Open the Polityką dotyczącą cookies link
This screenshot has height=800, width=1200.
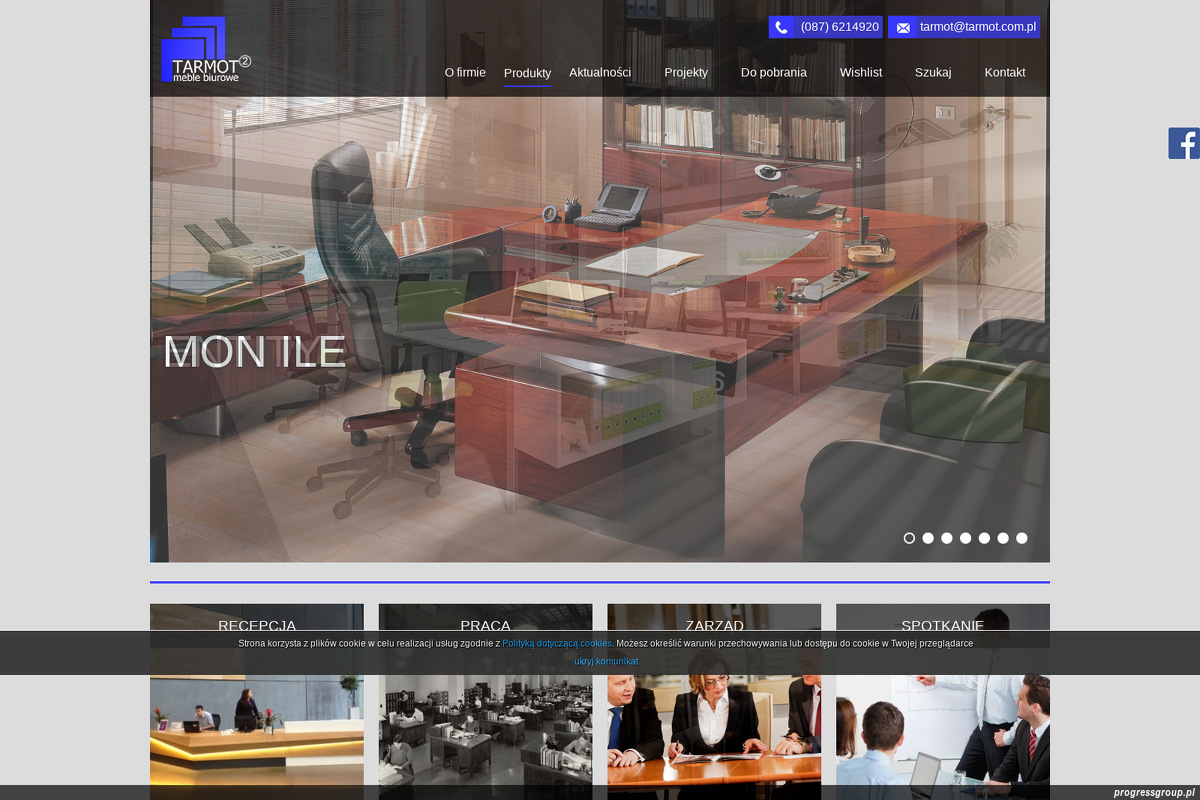(557, 643)
